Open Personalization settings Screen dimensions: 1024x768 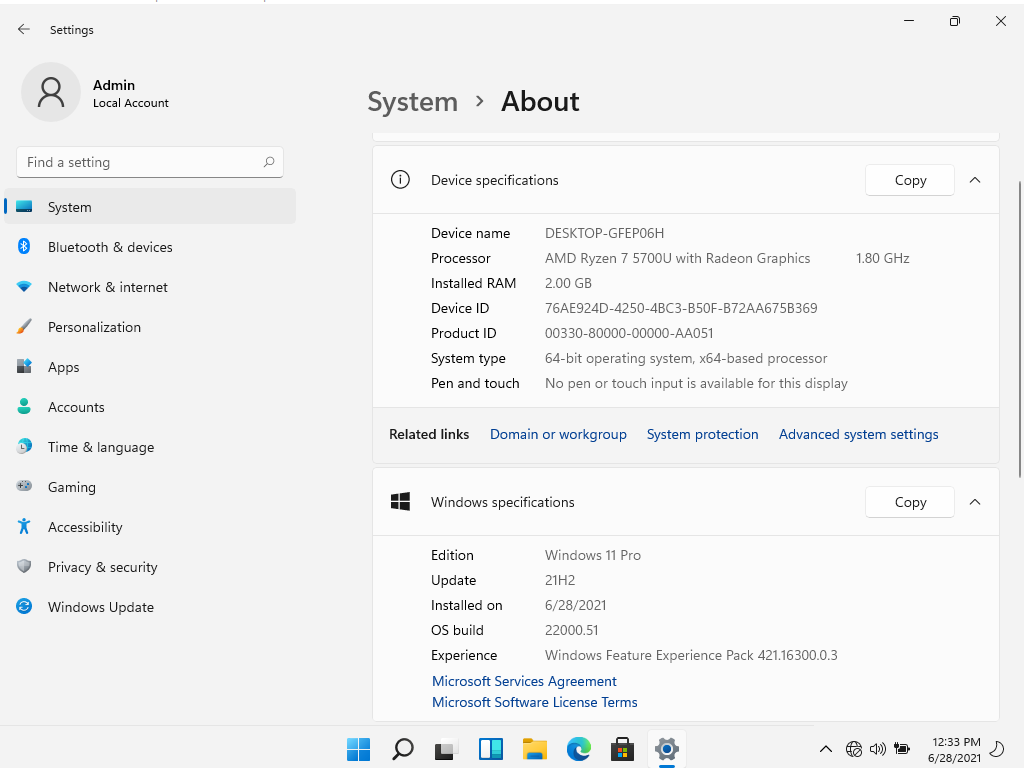(150, 327)
